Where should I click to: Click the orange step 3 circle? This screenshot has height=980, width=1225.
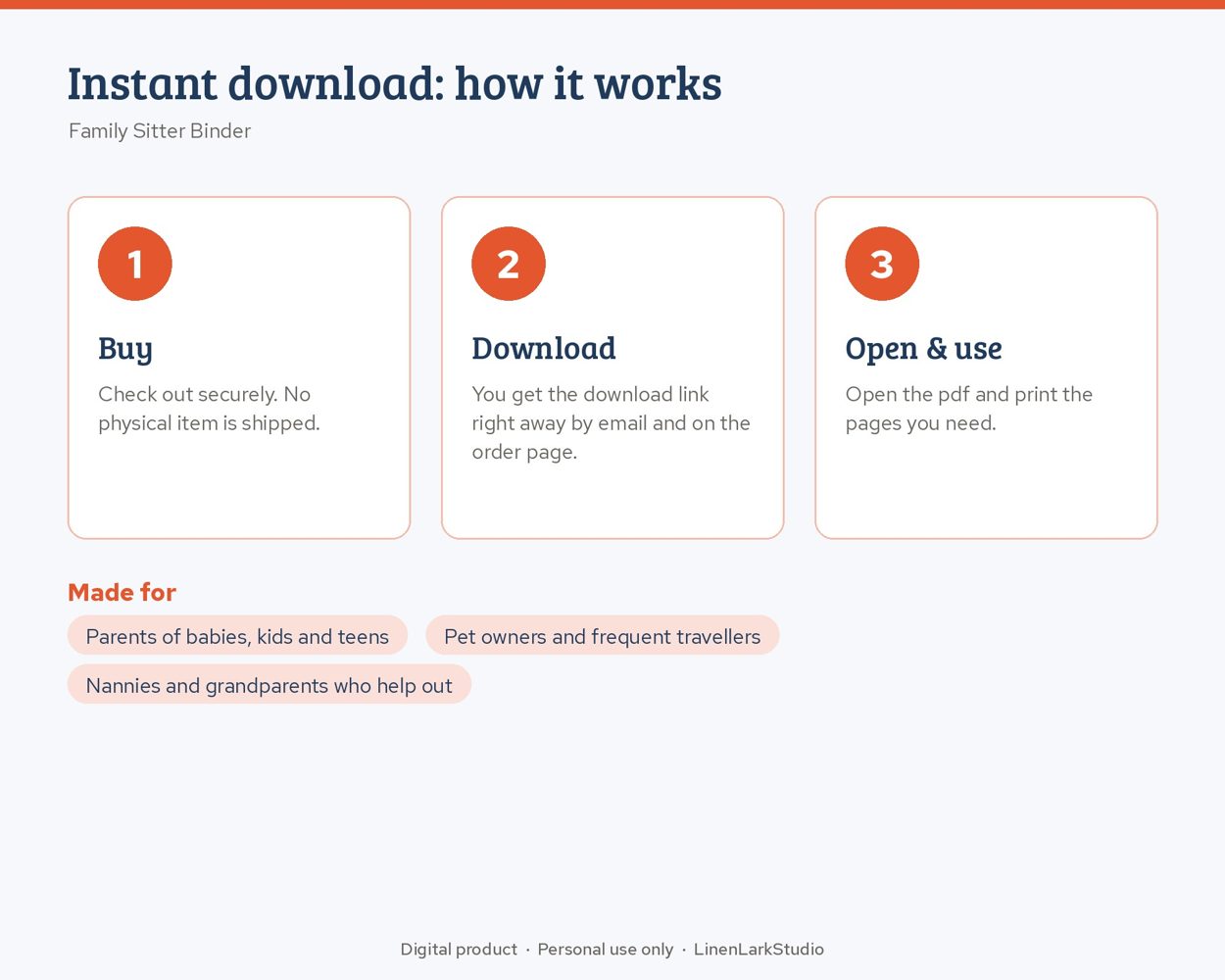point(882,264)
